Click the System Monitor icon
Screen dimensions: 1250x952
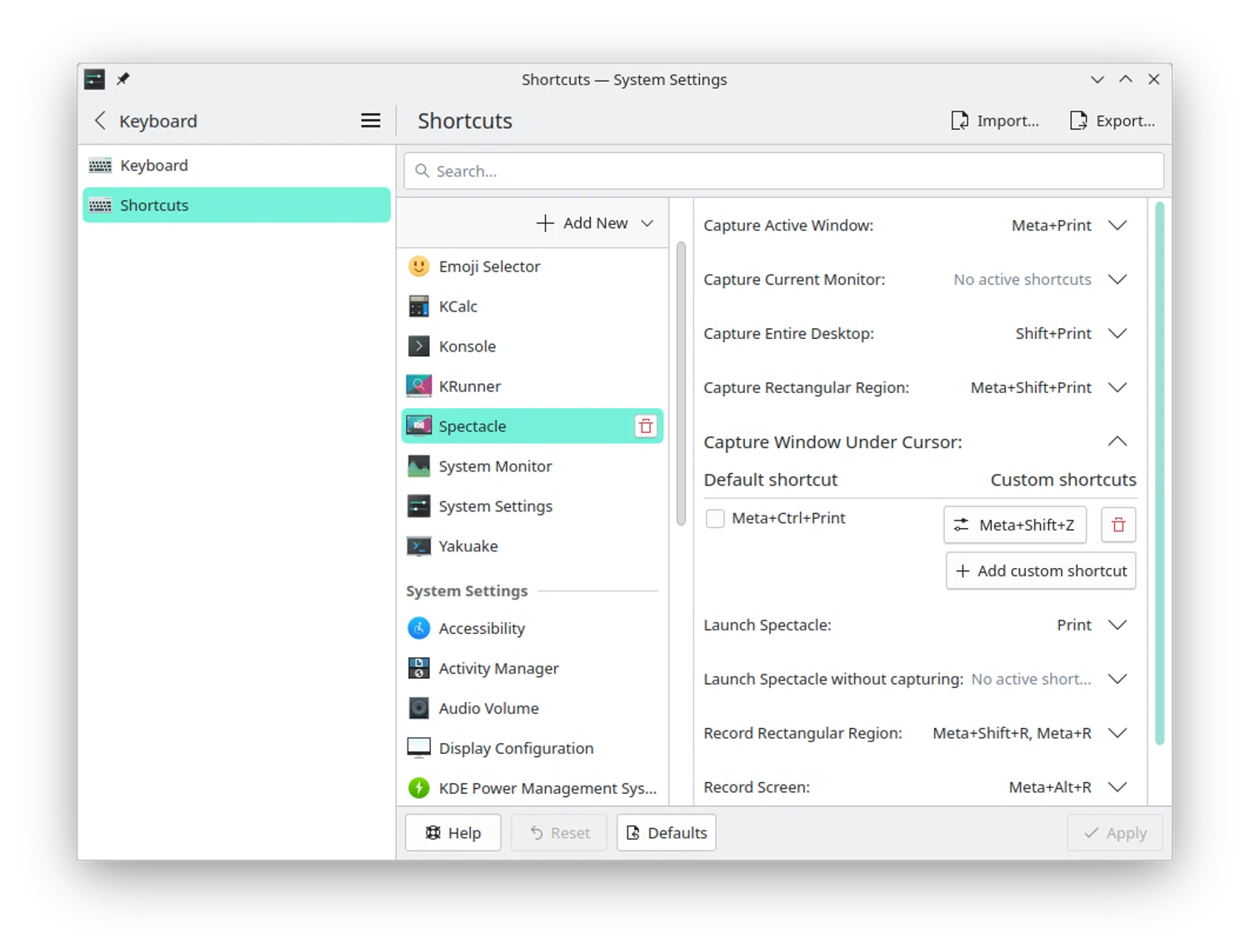pyautogui.click(x=418, y=466)
